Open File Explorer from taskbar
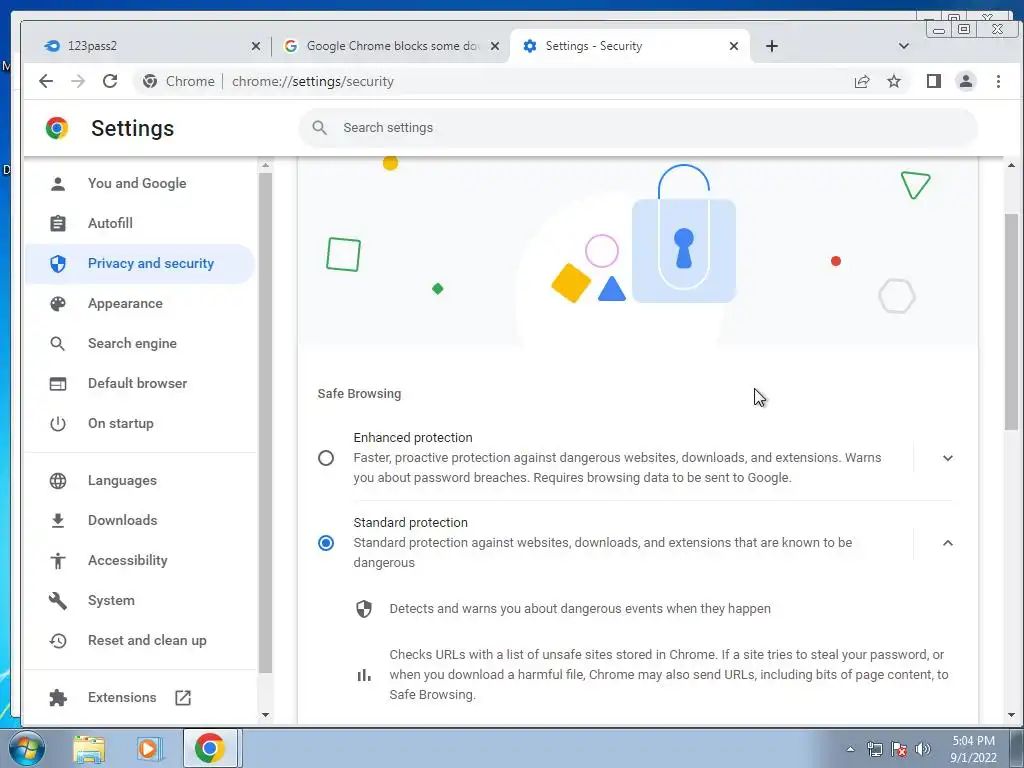Image resolution: width=1024 pixels, height=768 pixels. 89,748
